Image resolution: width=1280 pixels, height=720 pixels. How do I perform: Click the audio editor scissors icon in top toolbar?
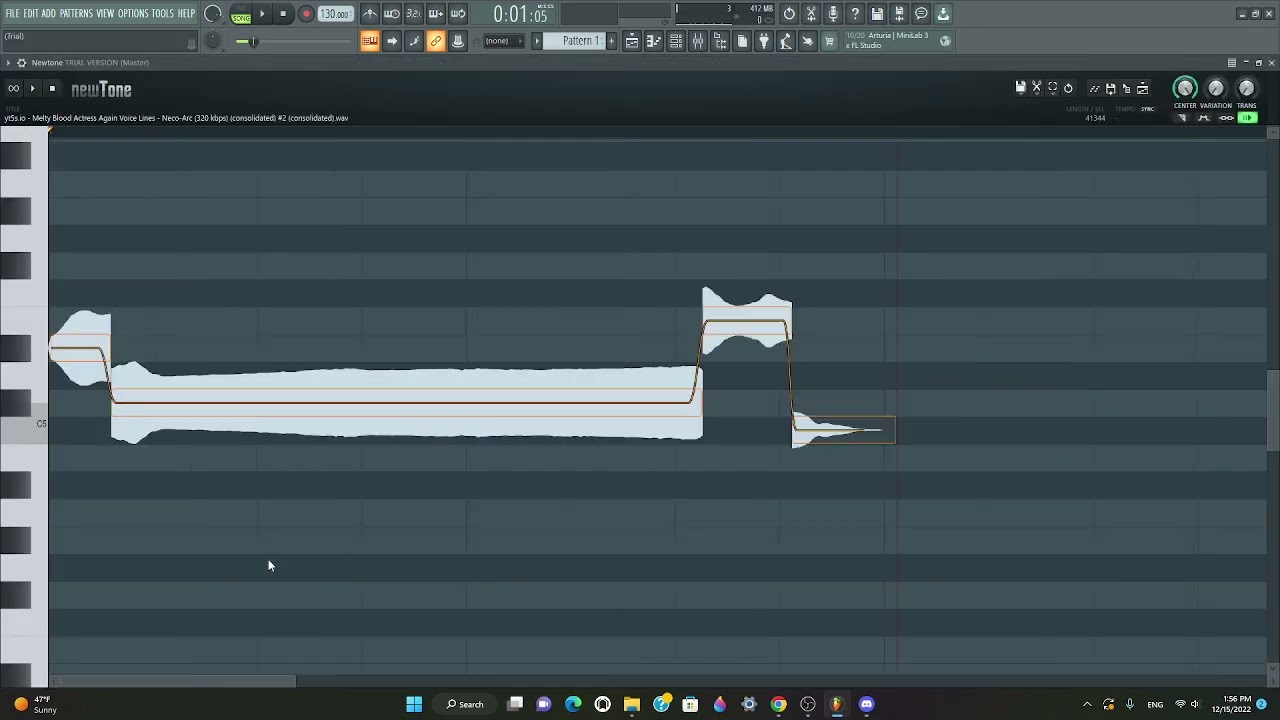(x=811, y=14)
